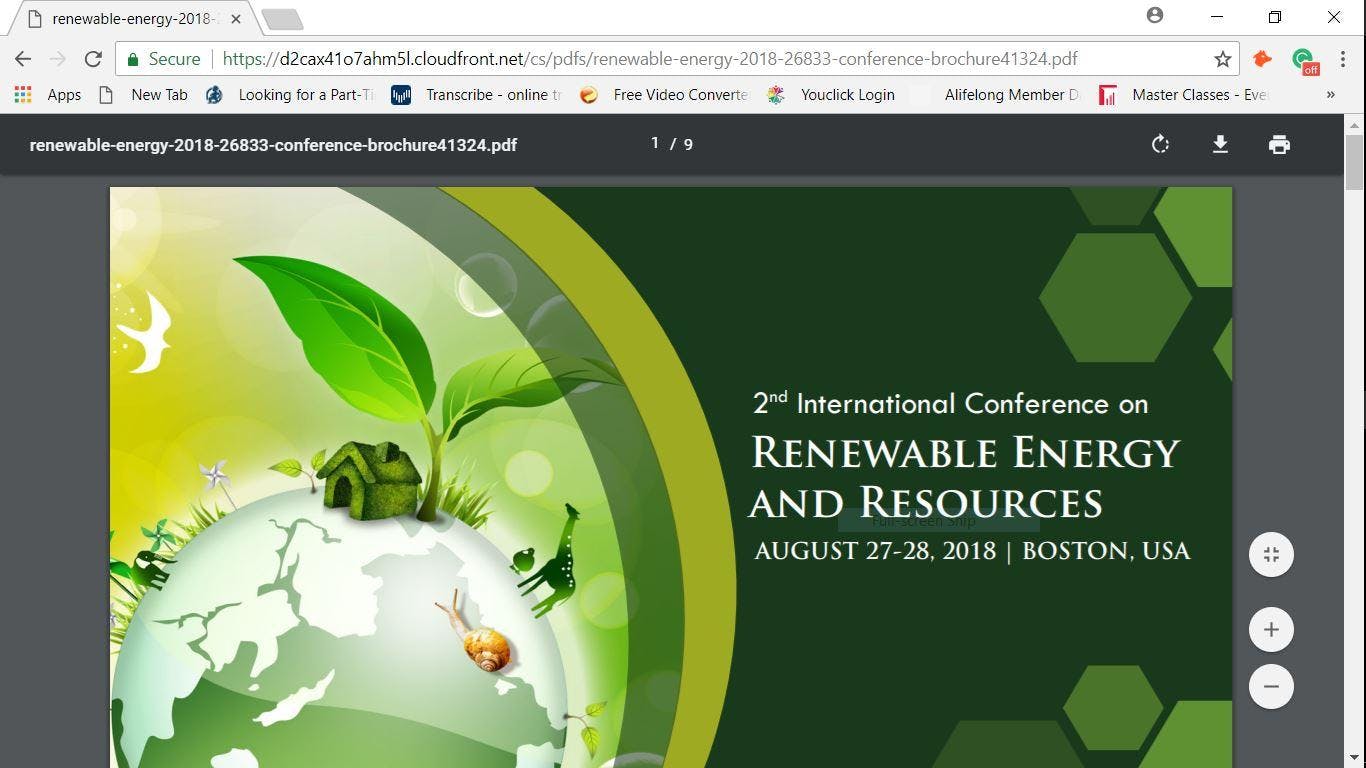Open the Apps bookmarks shortcut
Screen dimensions: 1366x768
(48, 95)
